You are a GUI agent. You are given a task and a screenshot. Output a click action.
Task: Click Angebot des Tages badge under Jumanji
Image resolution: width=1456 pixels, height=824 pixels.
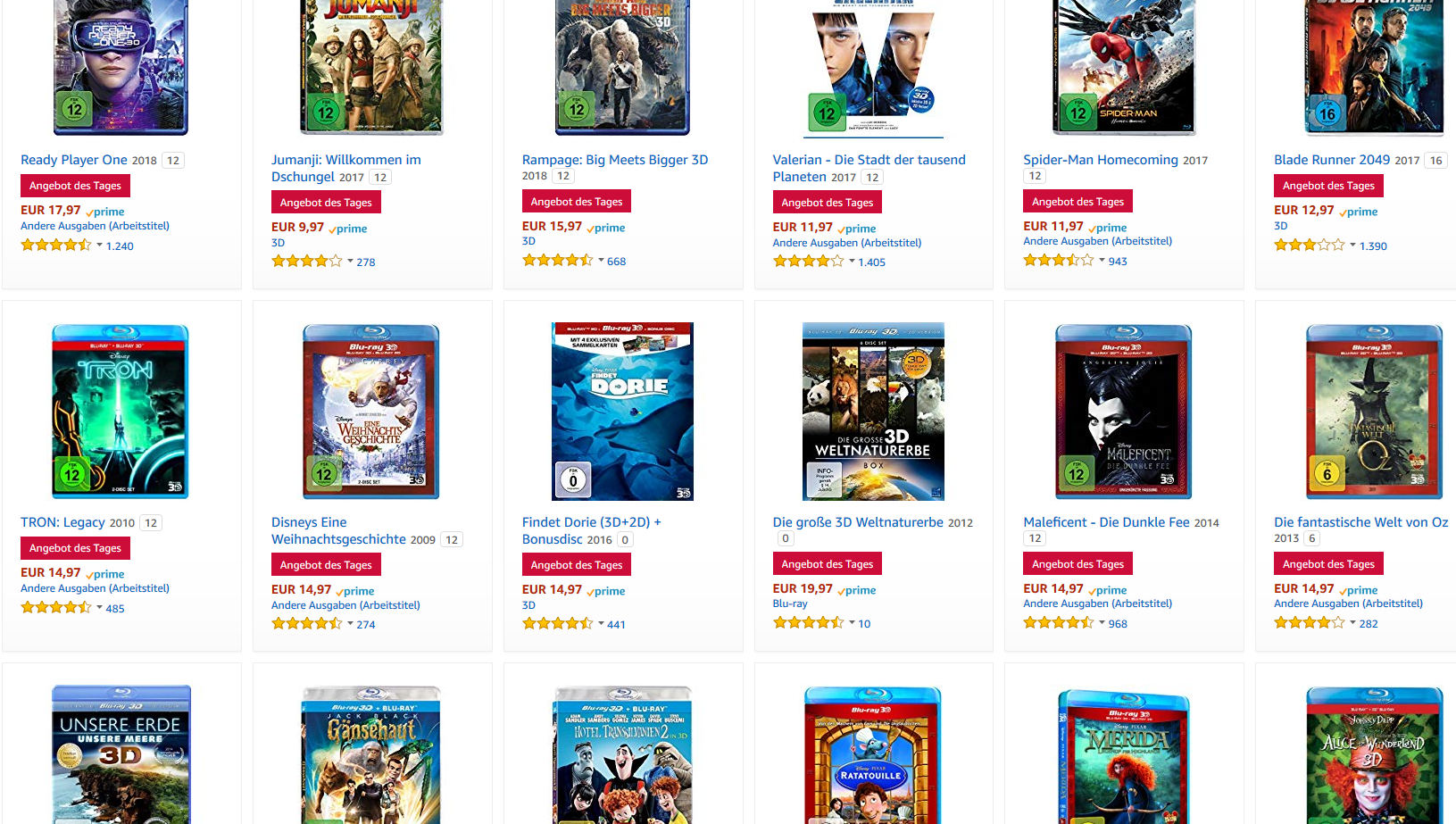coord(326,203)
